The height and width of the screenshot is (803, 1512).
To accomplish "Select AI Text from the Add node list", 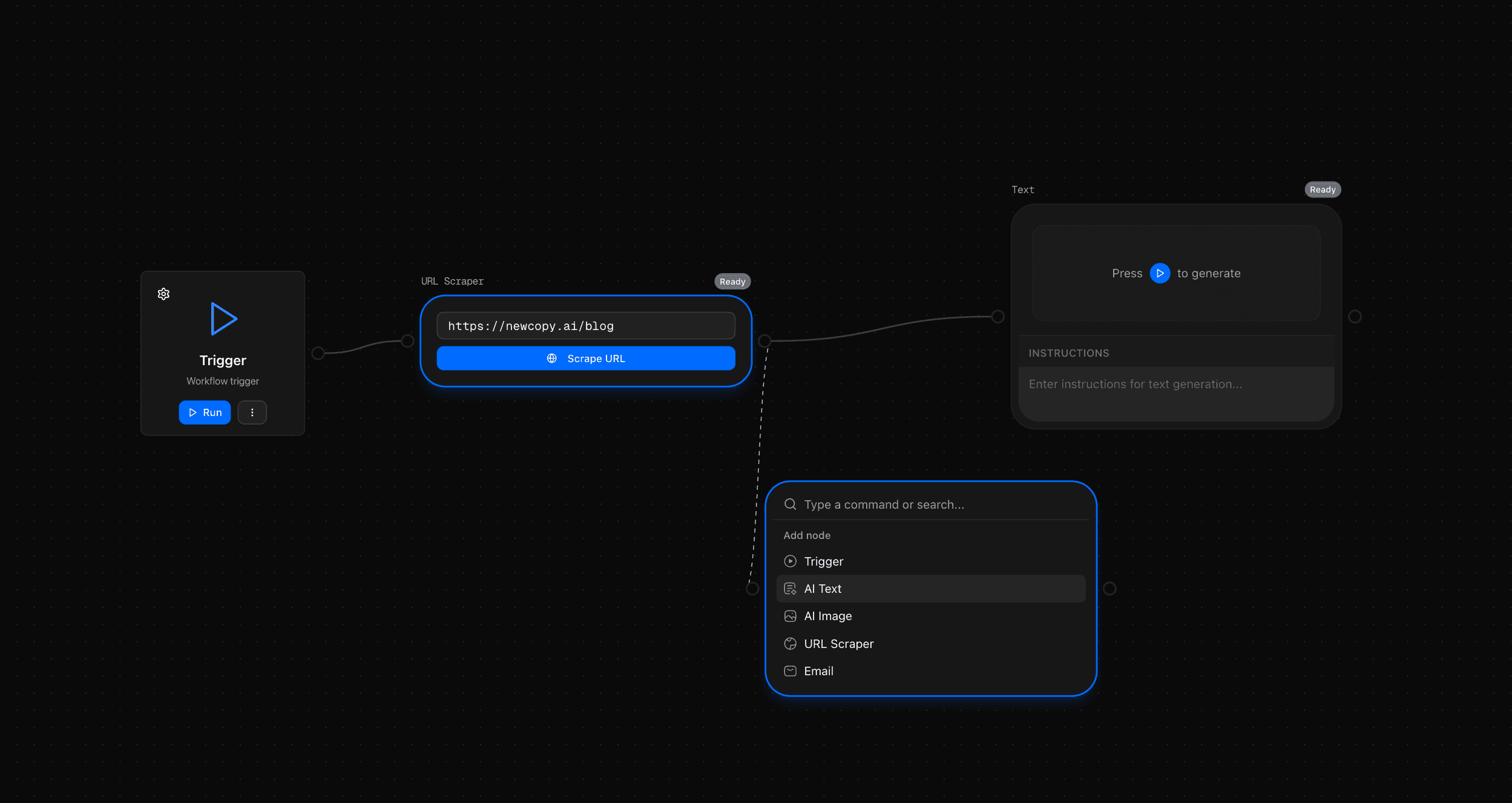I will tap(931, 589).
